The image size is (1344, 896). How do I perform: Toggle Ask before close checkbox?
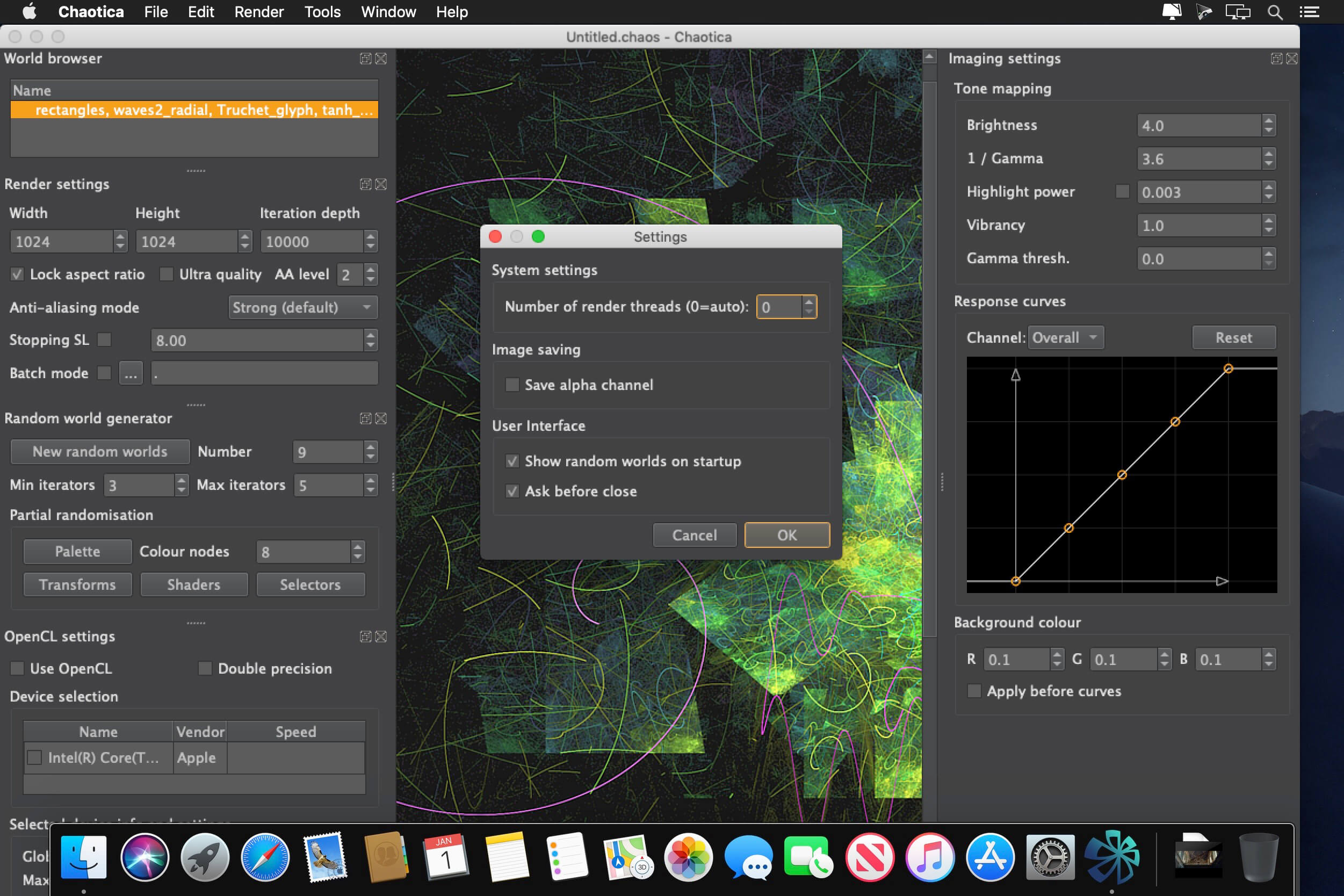[x=512, y=492]
